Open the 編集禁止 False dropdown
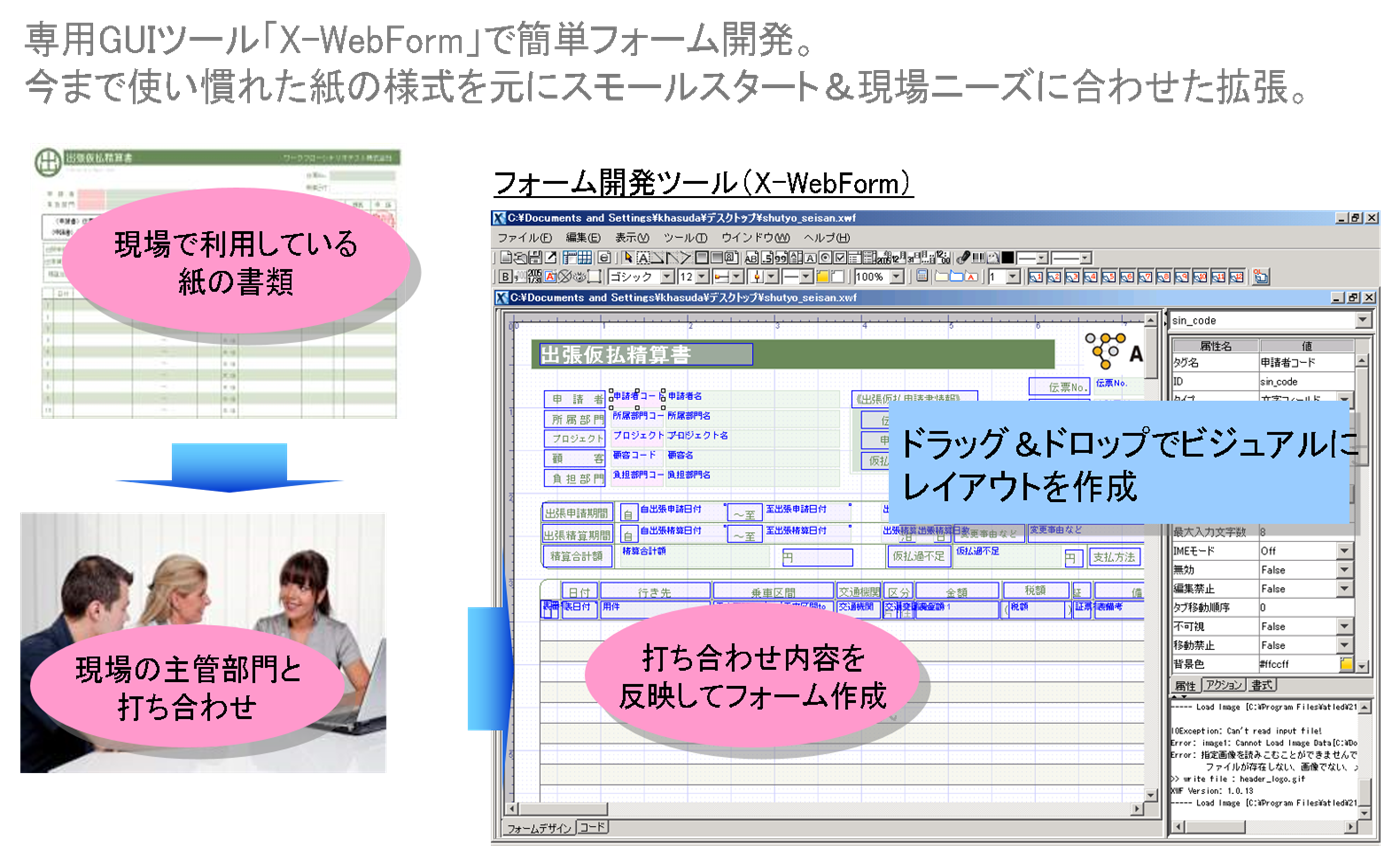 [x=1346, y=588]
